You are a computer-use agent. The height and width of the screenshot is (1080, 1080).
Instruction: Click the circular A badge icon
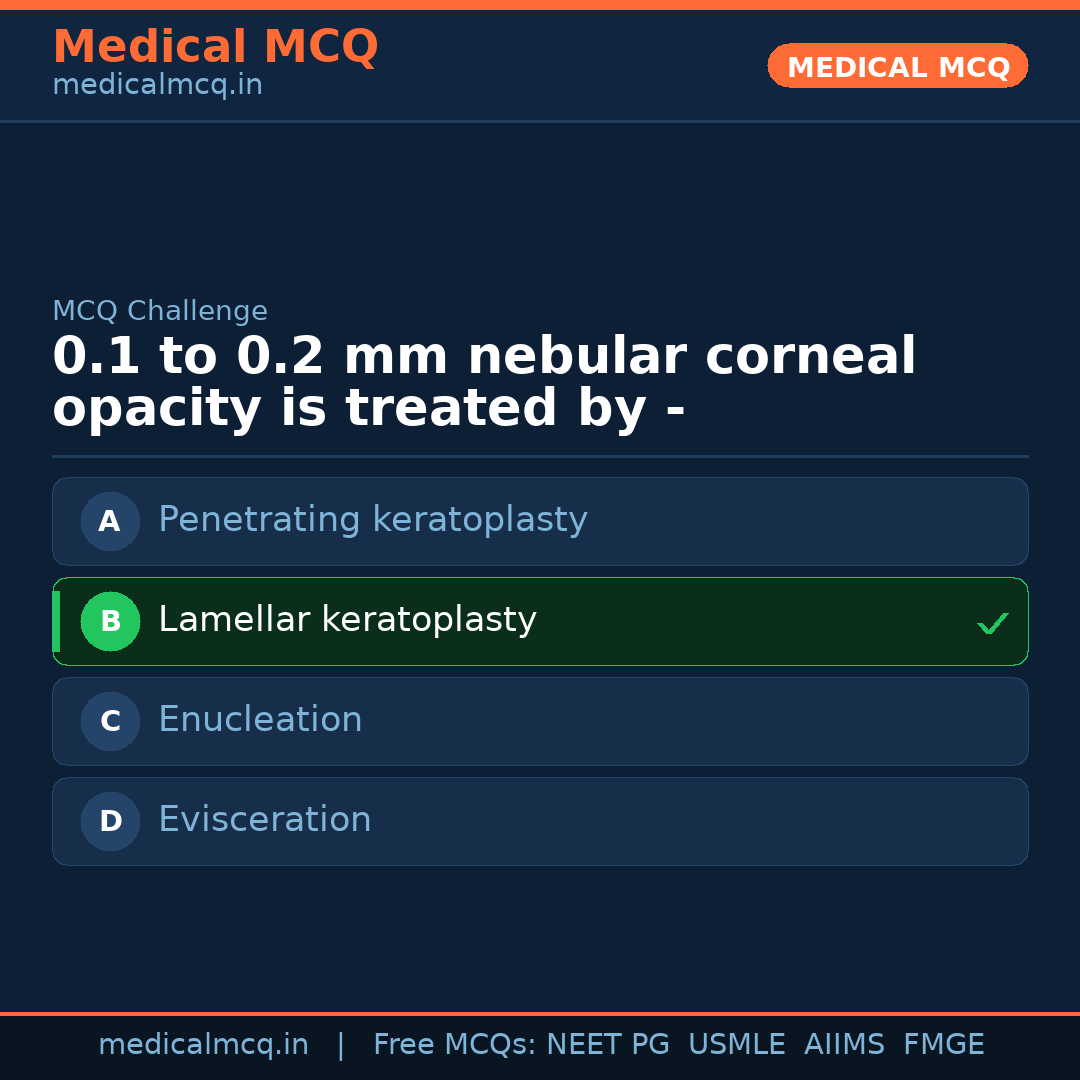tap(109, 521)
